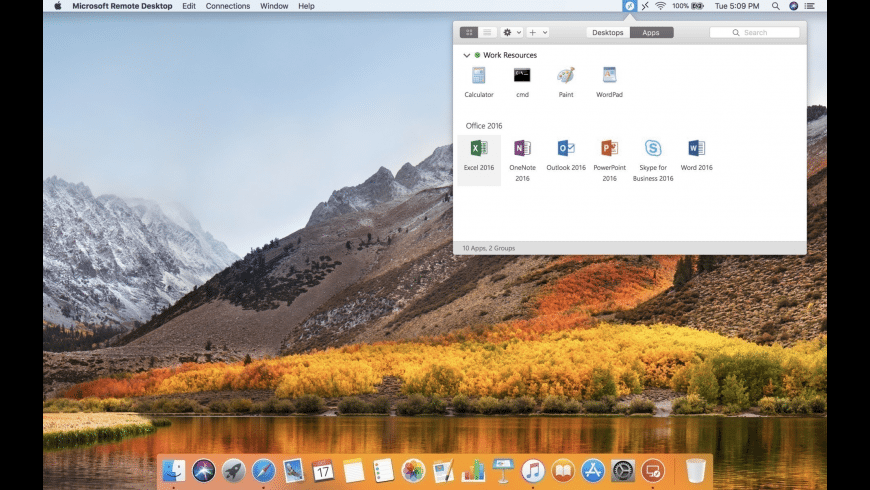Open Safari from the Dock
The image size is (870, 490).
click(263, 470)
